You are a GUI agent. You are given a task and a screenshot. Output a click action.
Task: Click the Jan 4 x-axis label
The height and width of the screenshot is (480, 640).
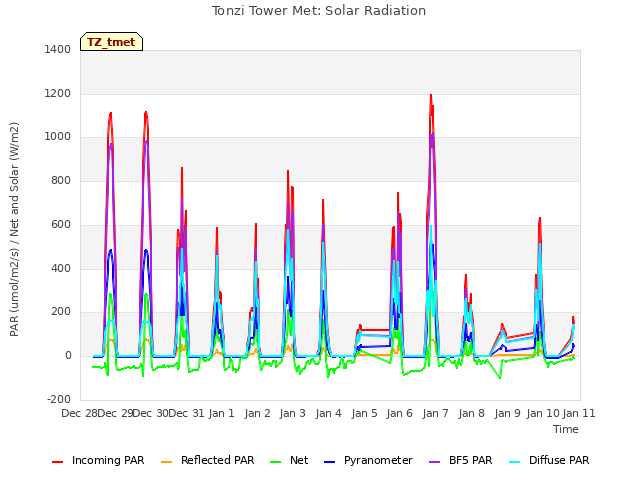329,413
